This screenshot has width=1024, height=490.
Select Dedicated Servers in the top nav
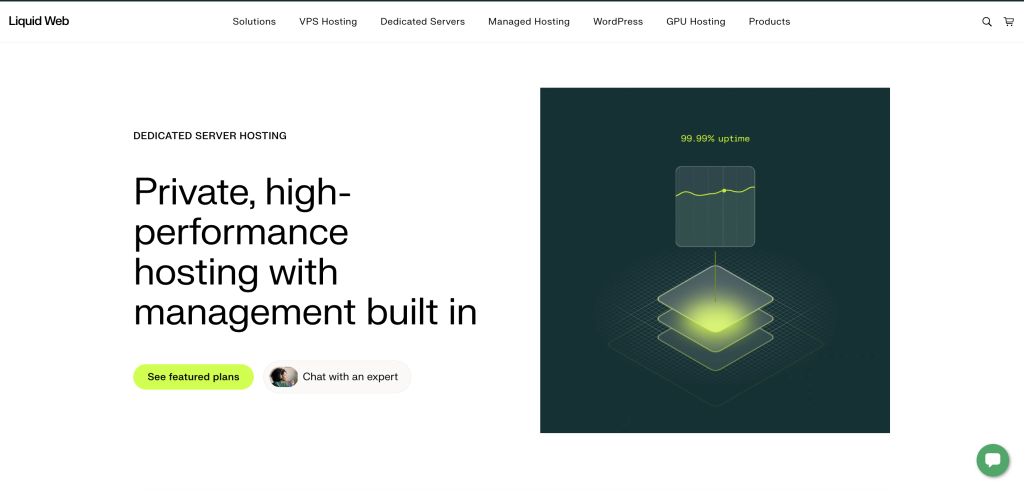tap(422, 22)
